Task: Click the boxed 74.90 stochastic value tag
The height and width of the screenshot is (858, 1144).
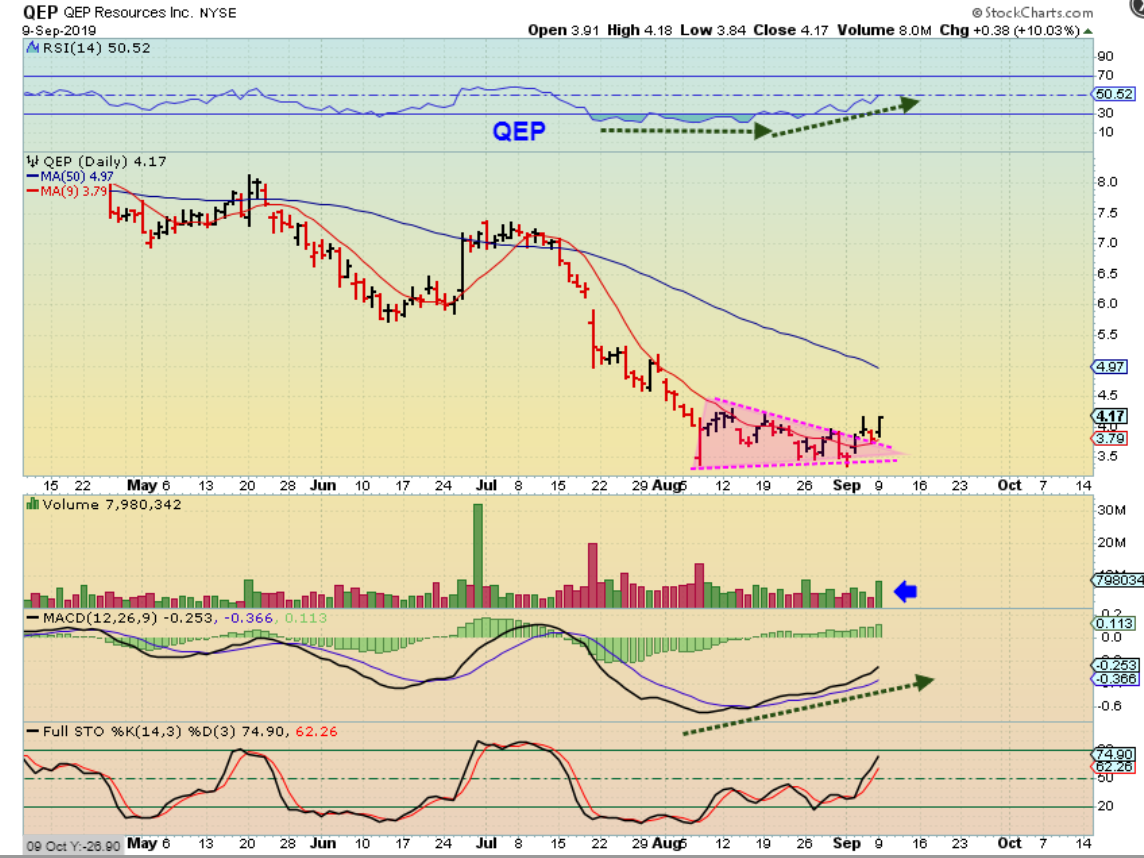Action: tap(1114, 754)
